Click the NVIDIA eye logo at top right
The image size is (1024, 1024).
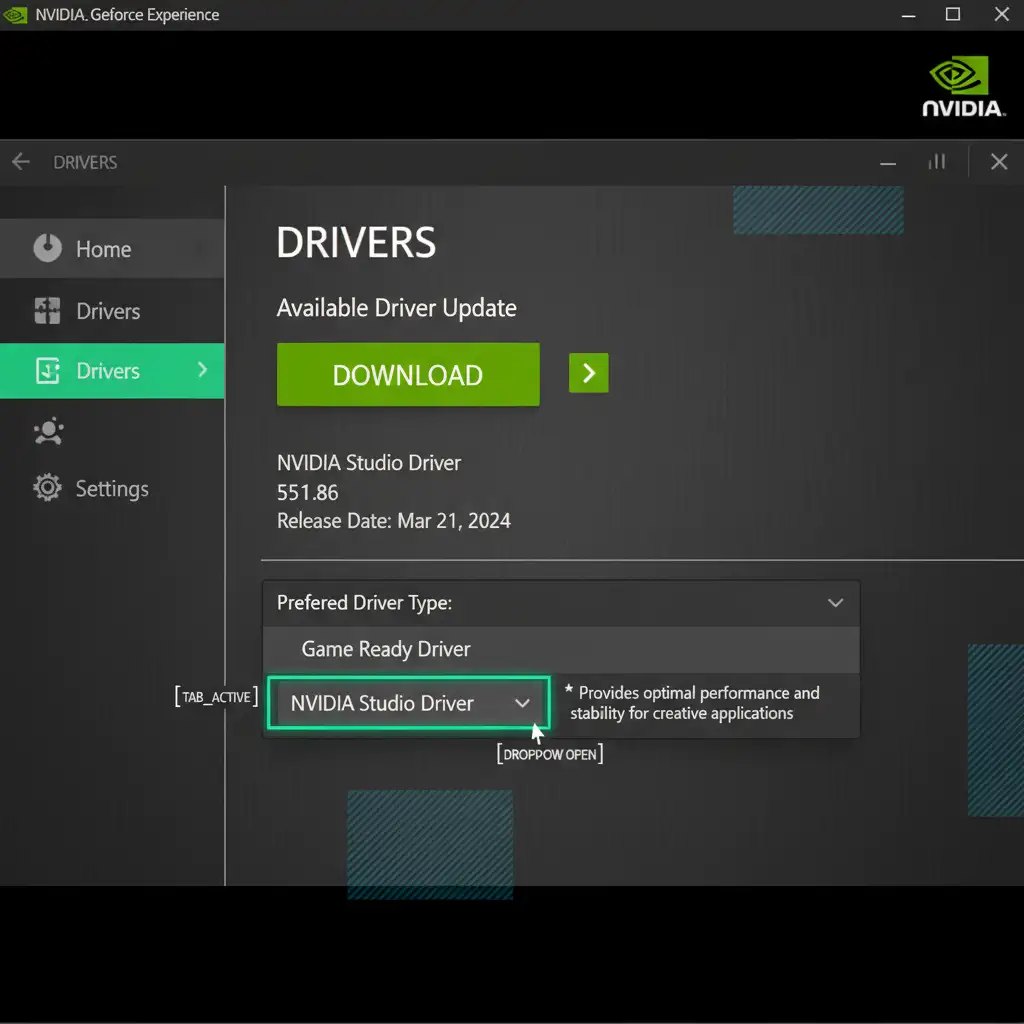point(959,76)
